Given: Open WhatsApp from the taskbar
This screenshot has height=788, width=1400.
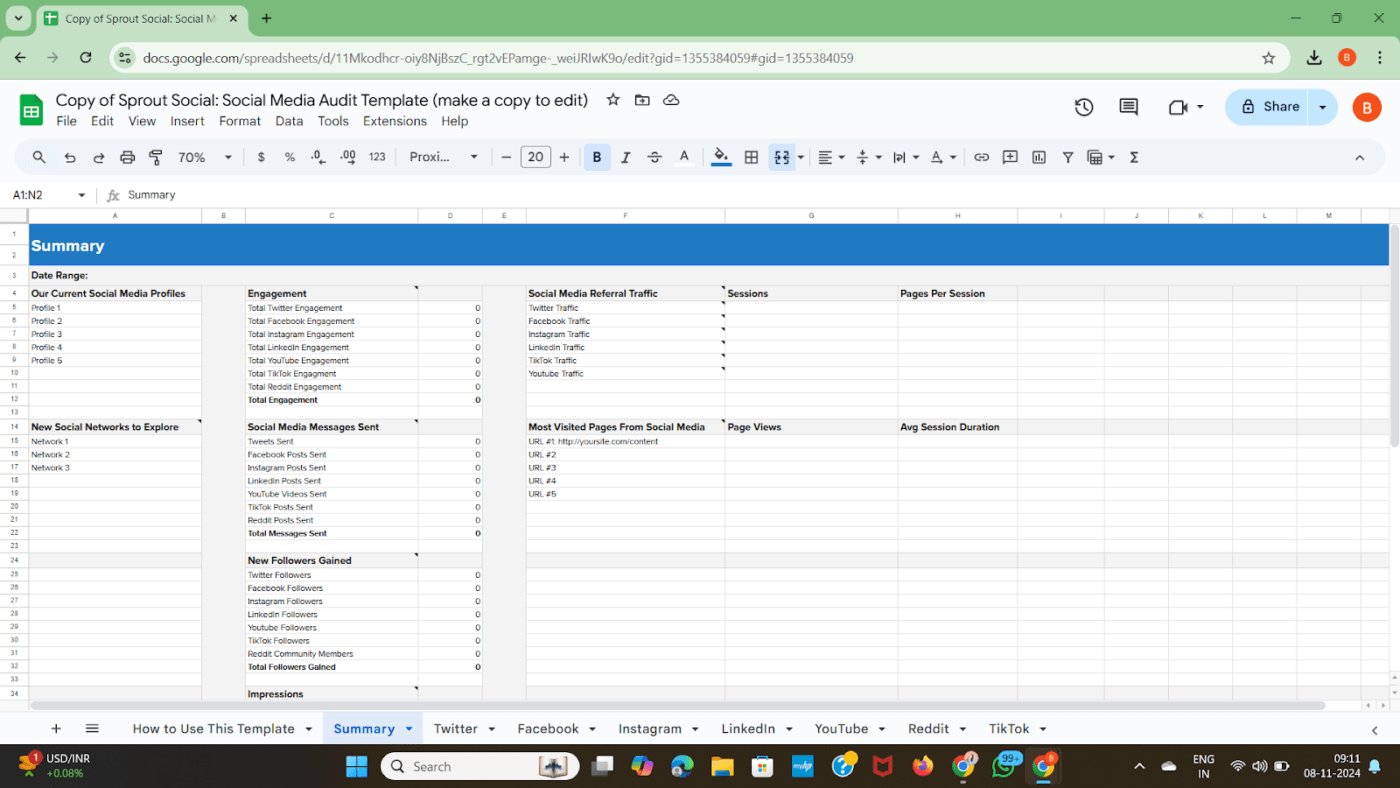Looking at the screenshot, I should click(x=1003, y=766).
